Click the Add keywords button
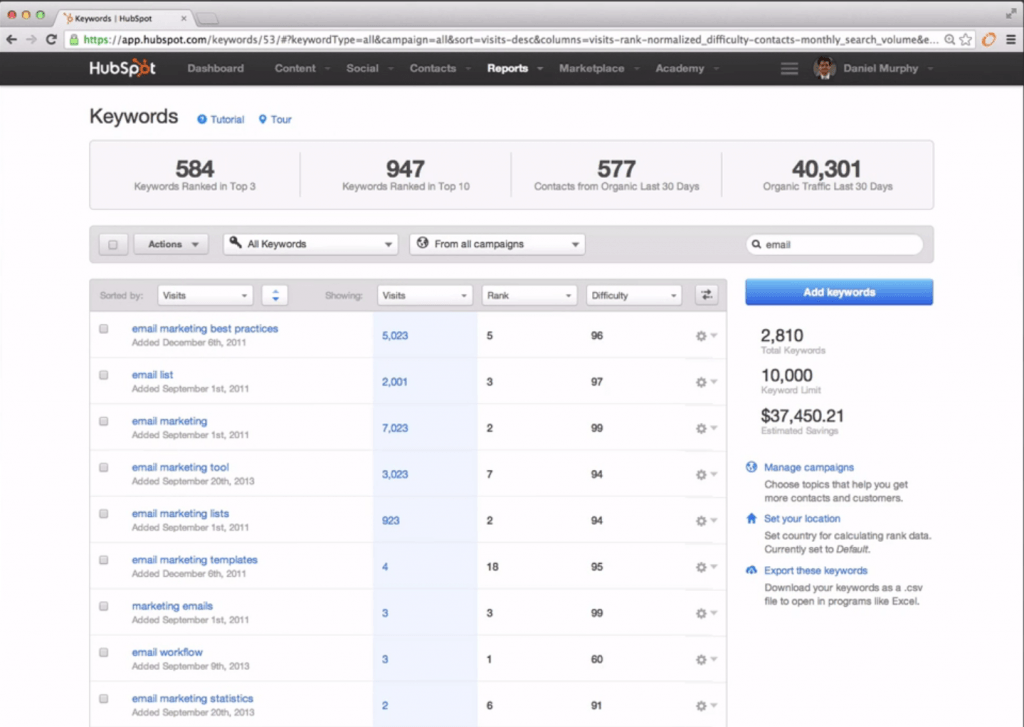The image size is (1024, 727). (x=839, y=292)
